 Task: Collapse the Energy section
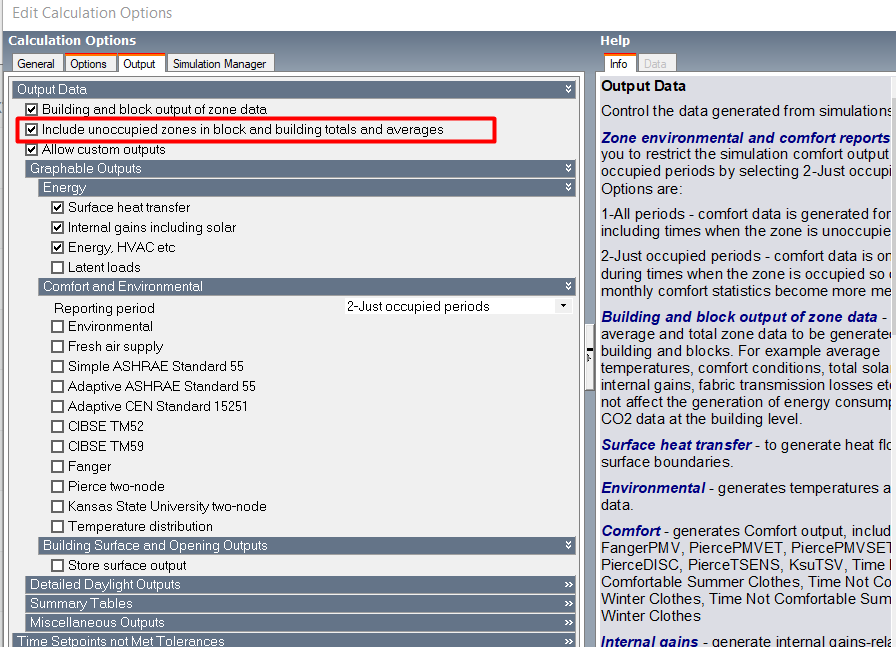[x=568, y=187]
